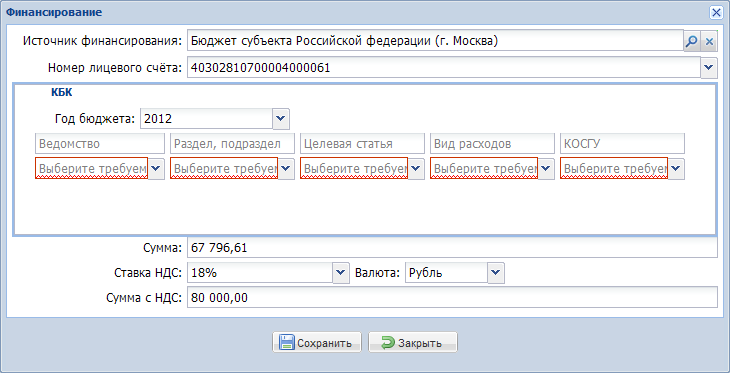Click the Год бюджета label
Screen dimensions: 730x373
(95, 119)
